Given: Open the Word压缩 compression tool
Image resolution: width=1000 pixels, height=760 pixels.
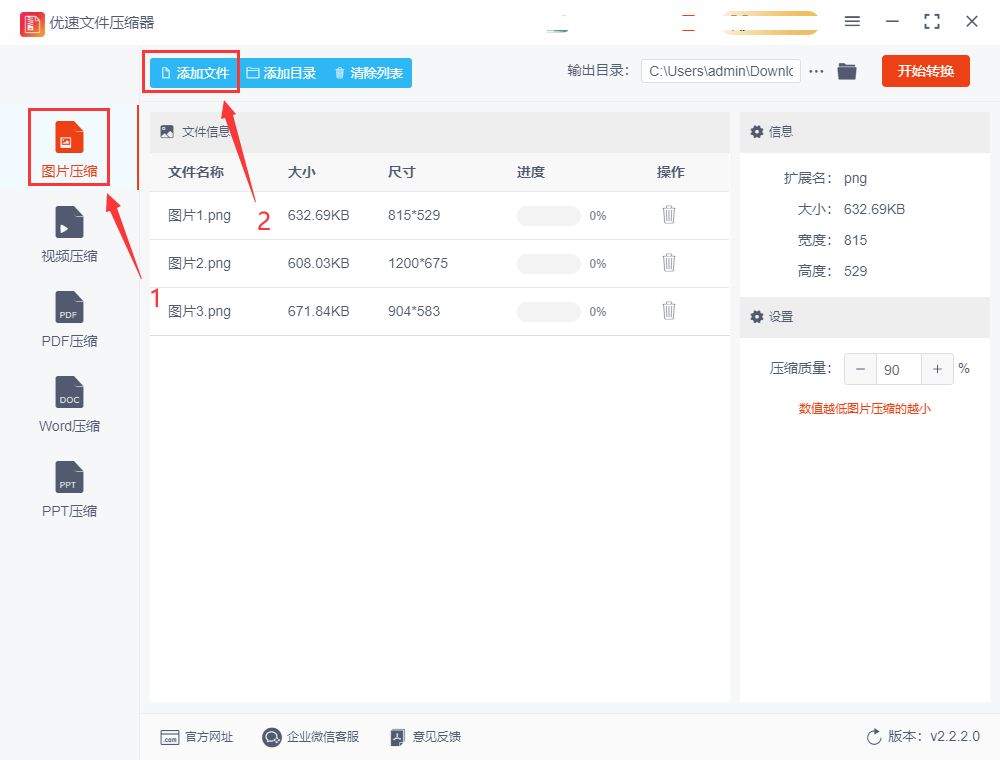Looking at the screenshot, I should pyautogui.click(x=69, y=404).
